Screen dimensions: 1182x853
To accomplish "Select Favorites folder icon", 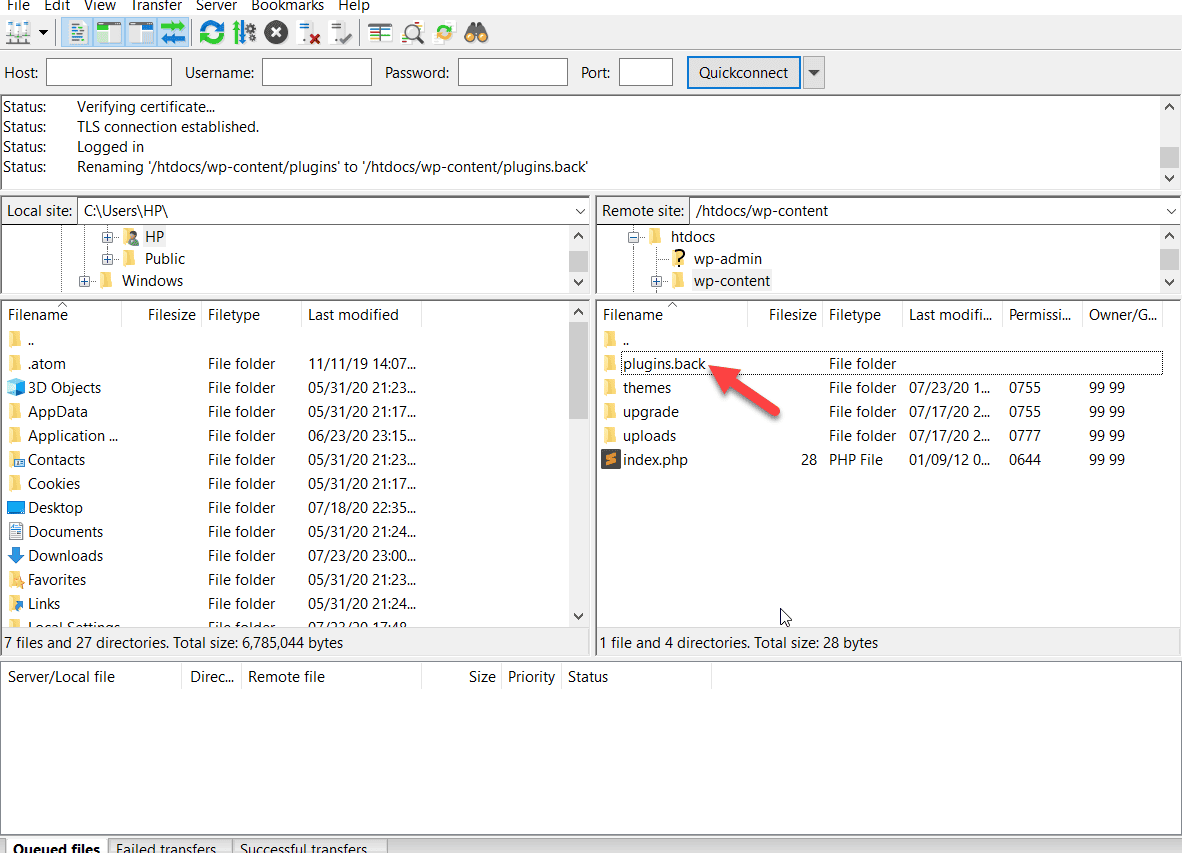I will 16,579.
